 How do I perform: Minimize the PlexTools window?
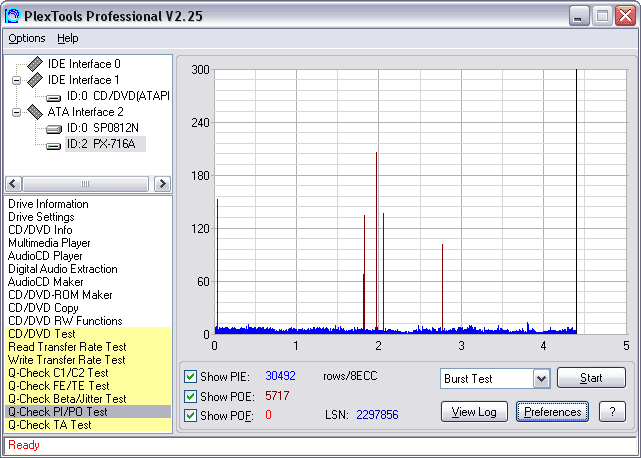[x=579, y=16]
